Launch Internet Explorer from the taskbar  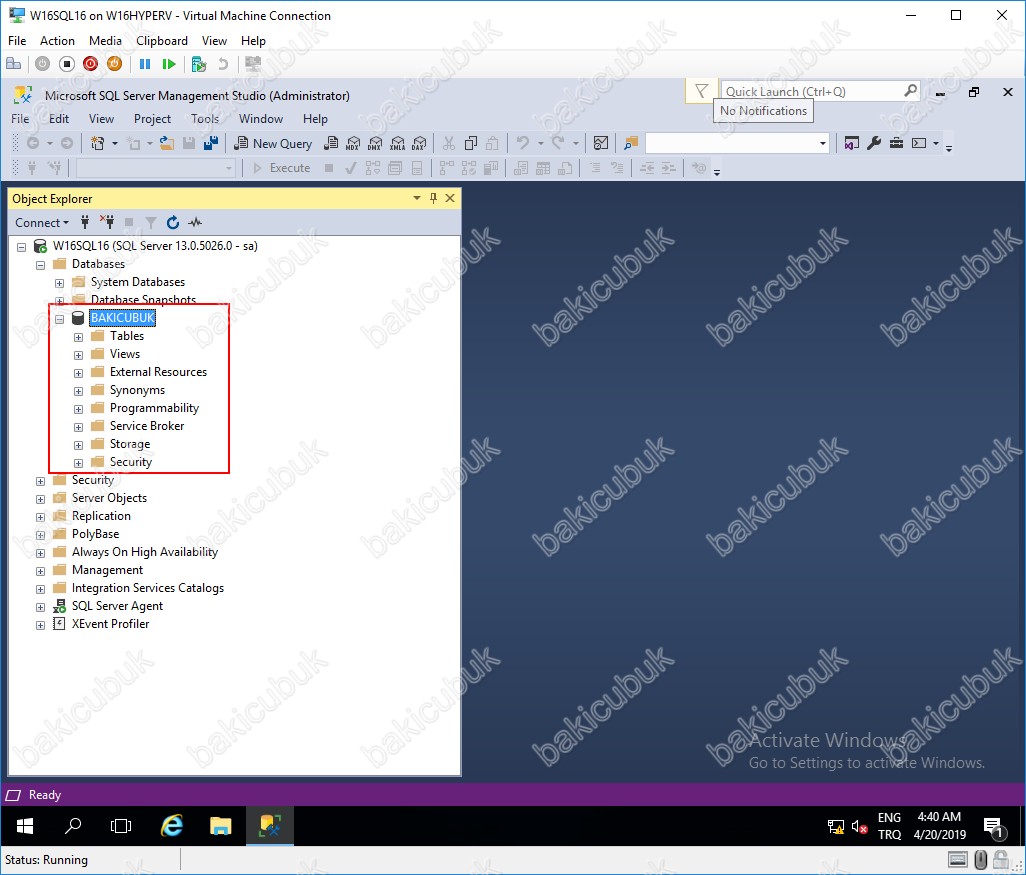coord(171,826)
